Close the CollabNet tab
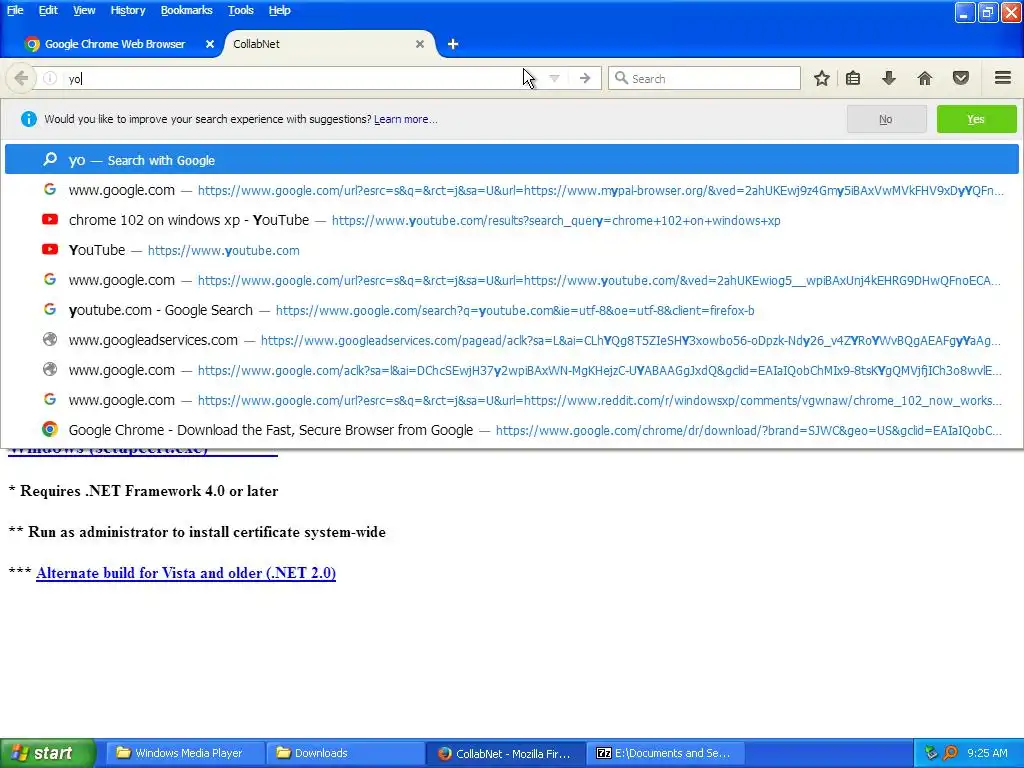The height and width of the screenshot is (768, 1024). [x=420, y=44]
